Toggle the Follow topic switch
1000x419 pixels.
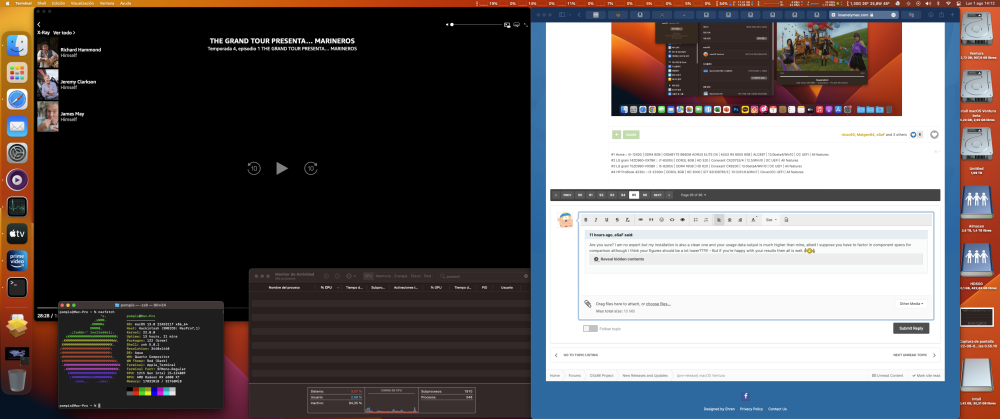click(590, 328)
